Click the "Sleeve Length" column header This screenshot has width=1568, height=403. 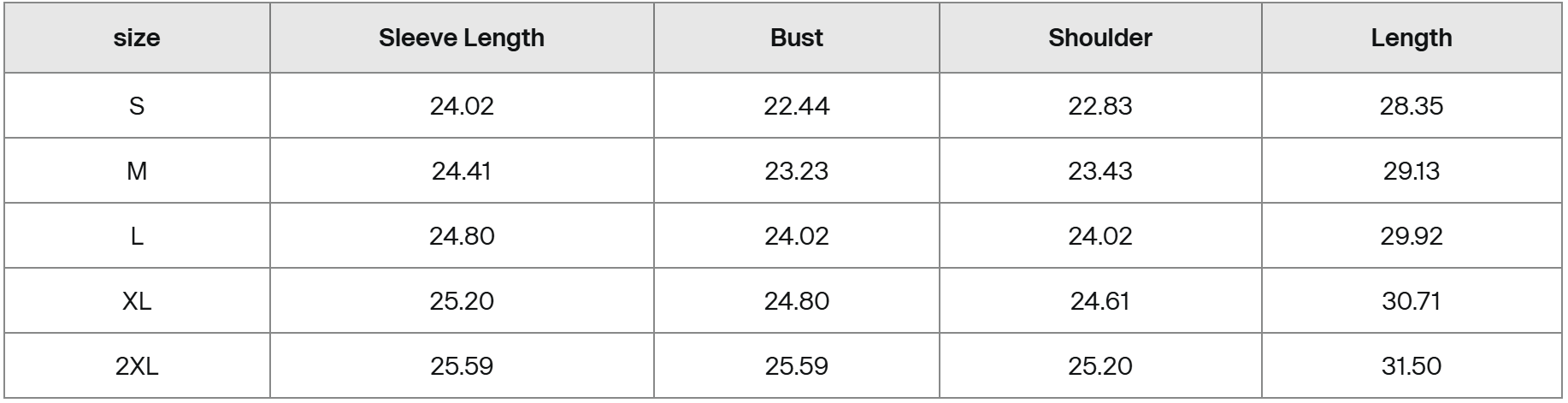(462, 39)
